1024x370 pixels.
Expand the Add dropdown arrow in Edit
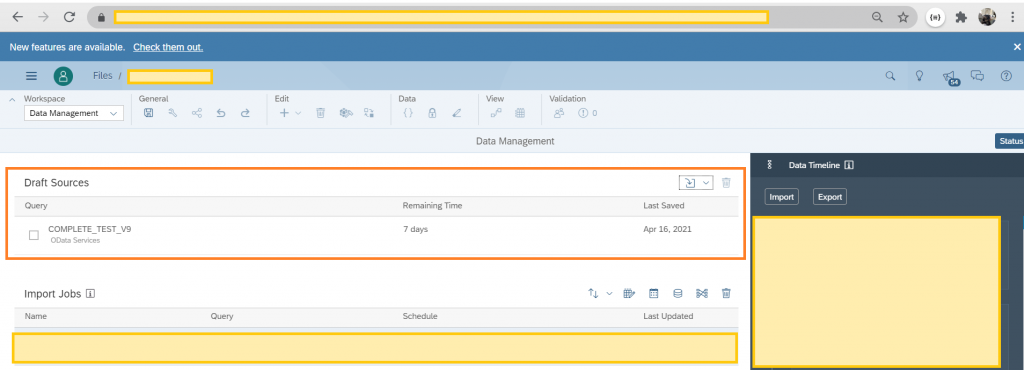coord(298,113)
